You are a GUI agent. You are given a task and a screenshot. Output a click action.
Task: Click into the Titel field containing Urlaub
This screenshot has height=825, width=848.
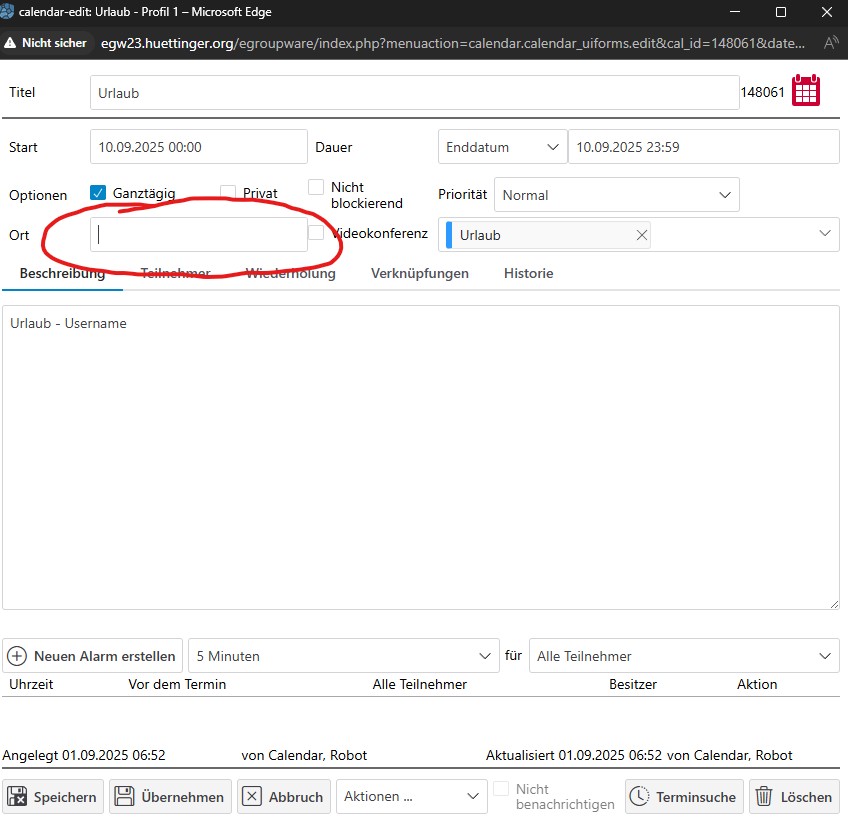pyautogui.click(x=414, y=93)
